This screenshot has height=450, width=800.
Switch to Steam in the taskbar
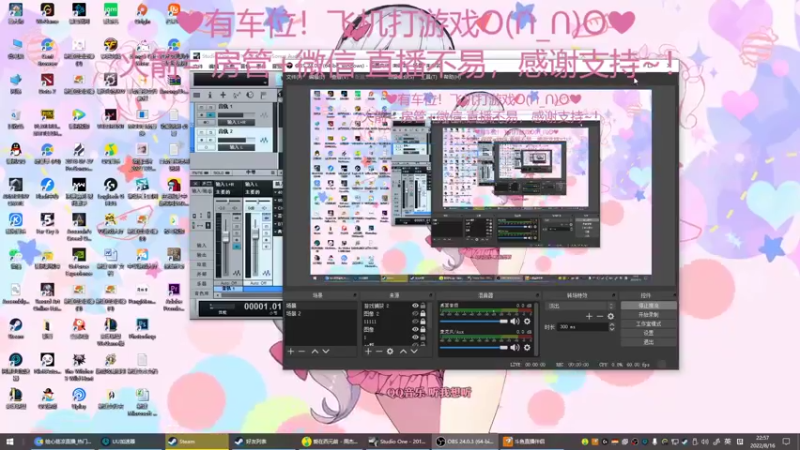pyautogui.click(x=196, y=441)
